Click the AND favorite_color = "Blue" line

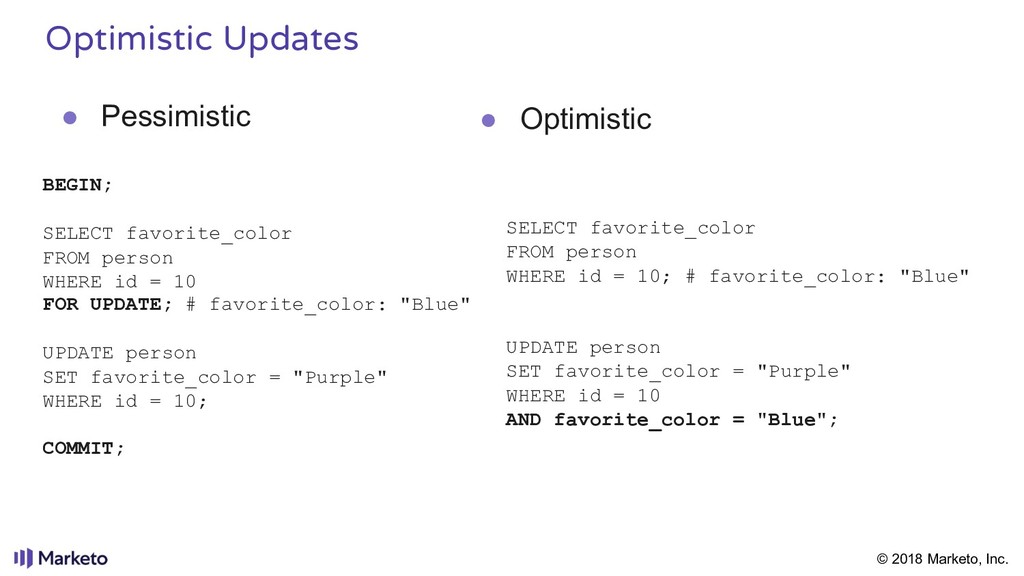point(671,419)
